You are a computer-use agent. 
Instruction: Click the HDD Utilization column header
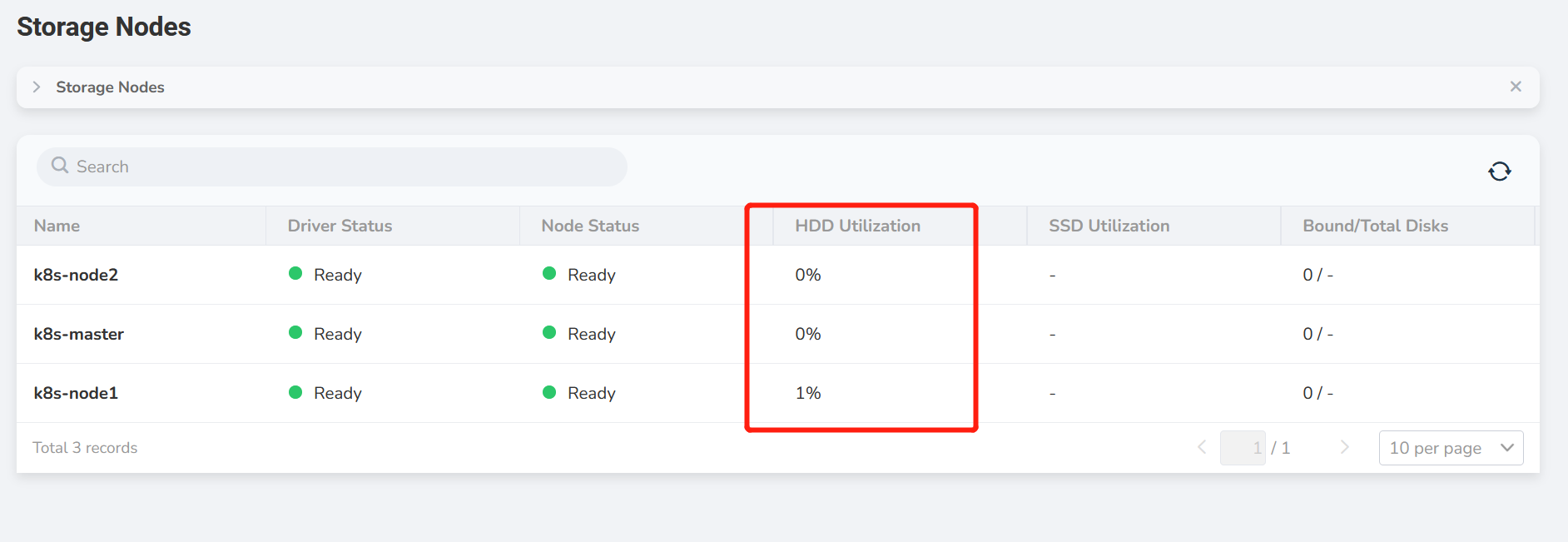point(858,225)
